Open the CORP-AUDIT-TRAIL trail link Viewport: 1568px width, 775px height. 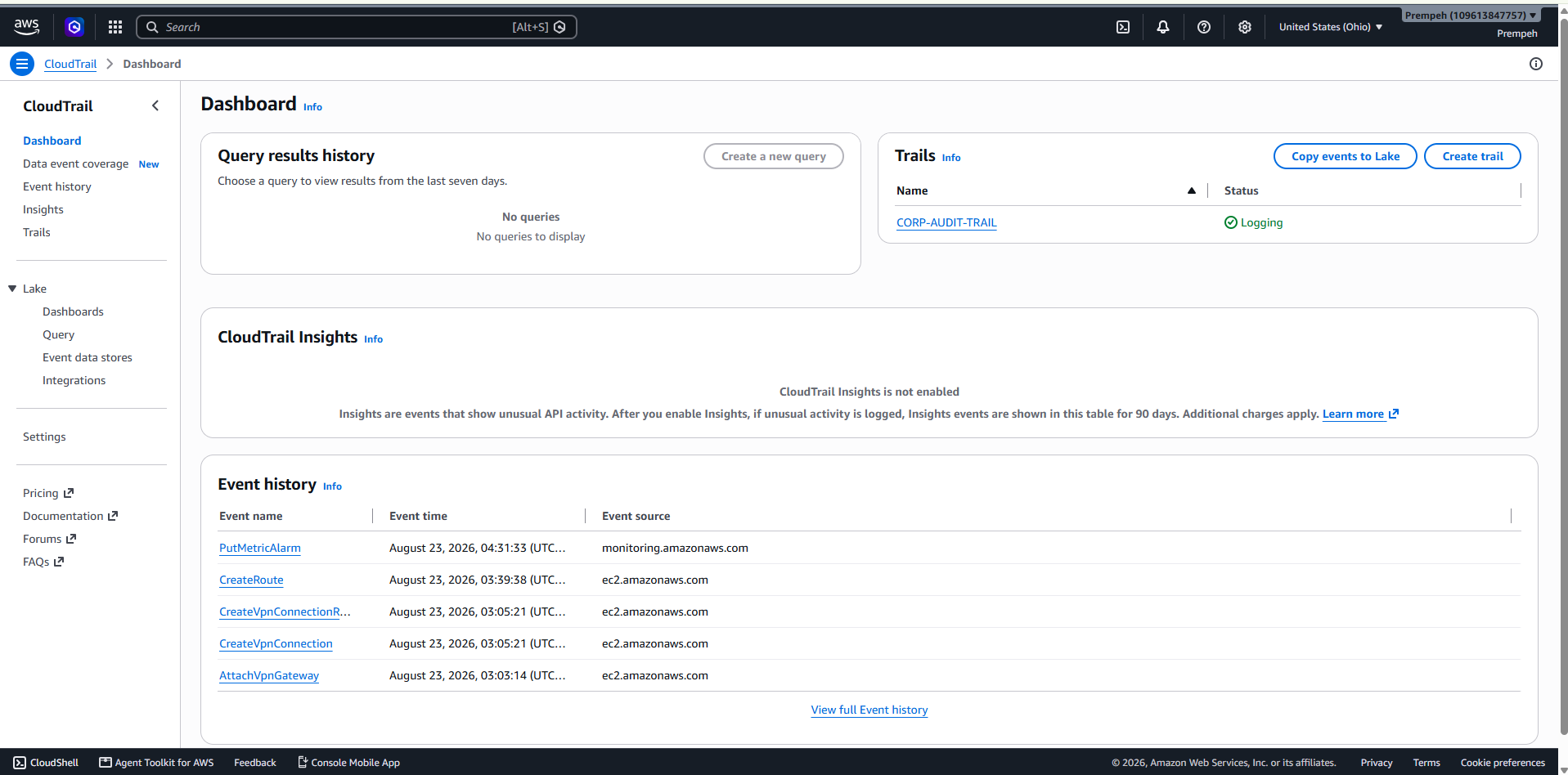pyautogui.click(x=946, y=222)
